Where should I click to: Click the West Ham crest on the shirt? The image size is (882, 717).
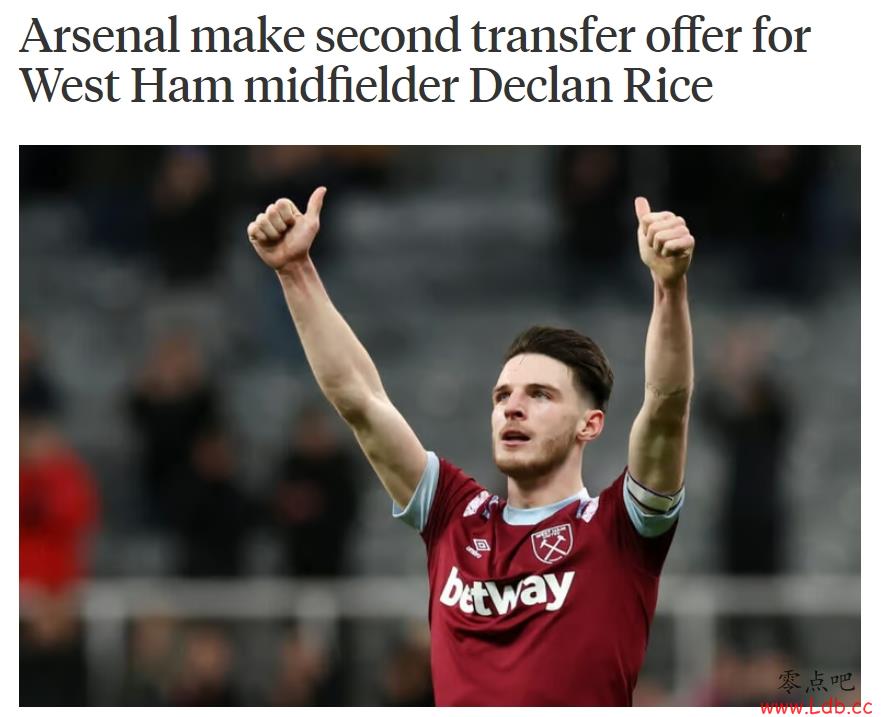click(x=552, y=543)
